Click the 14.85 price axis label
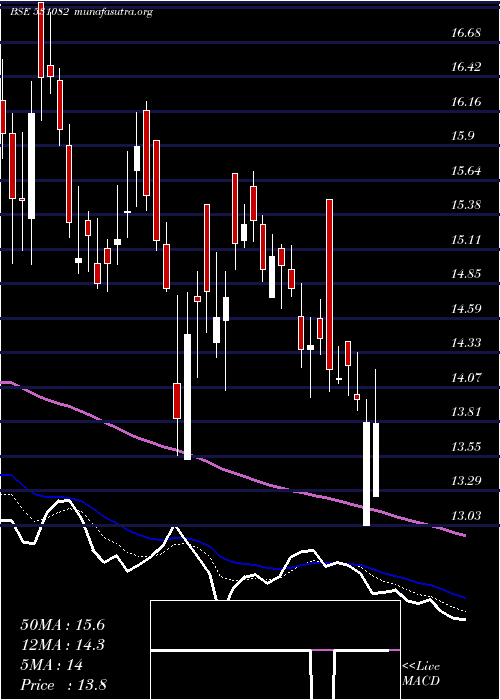The height and width of the screenshot is (700, 500). click(x=466, y=274)
